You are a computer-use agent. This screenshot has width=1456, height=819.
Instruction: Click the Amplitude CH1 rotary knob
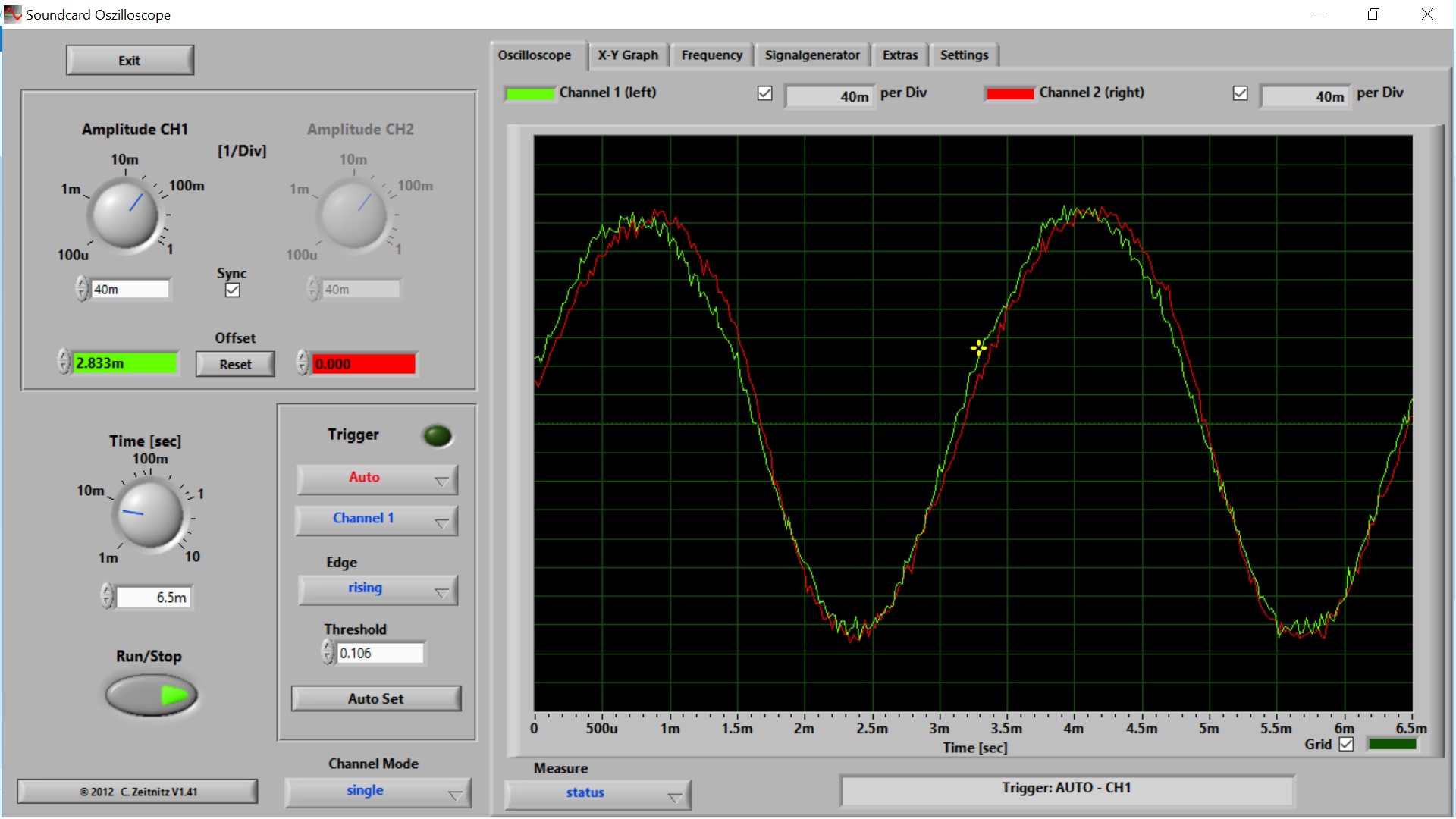click(x=125, y=215)
